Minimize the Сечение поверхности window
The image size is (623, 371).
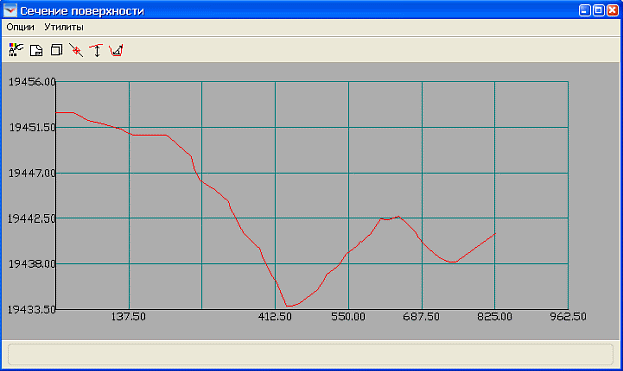[584, 10]
